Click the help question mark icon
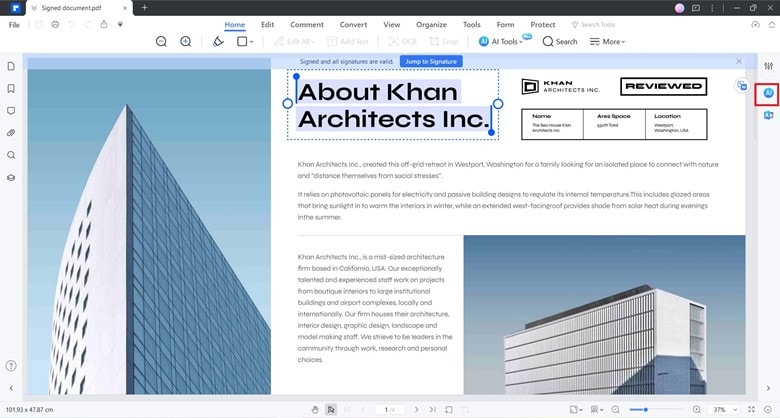Screen dimensions: 780x418 tap(11, 366)
